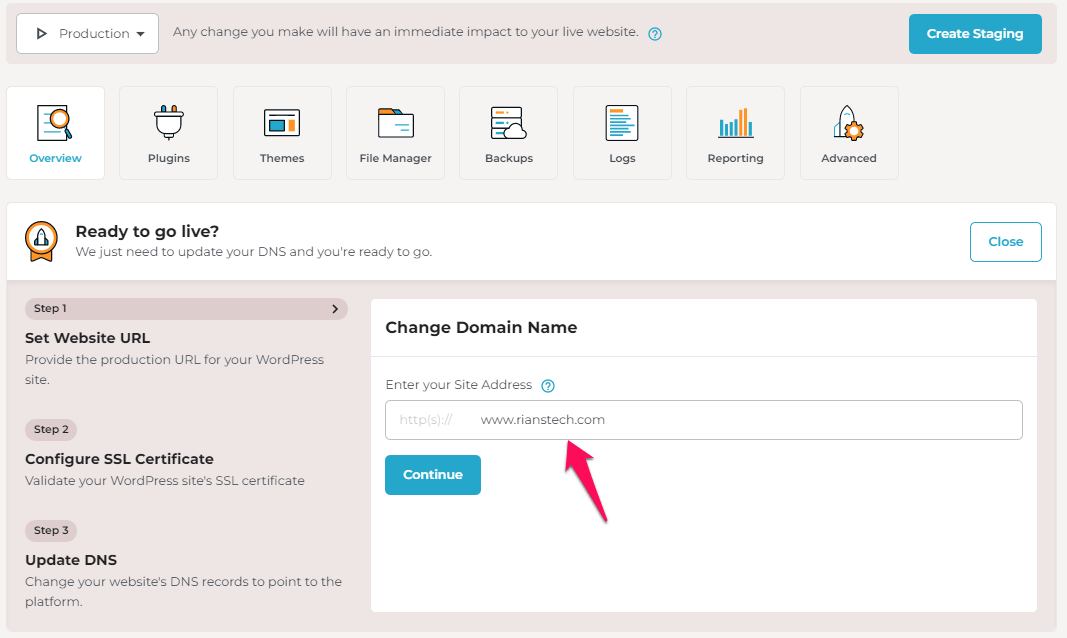Switch to the Plugins tab label

(169, 158)
